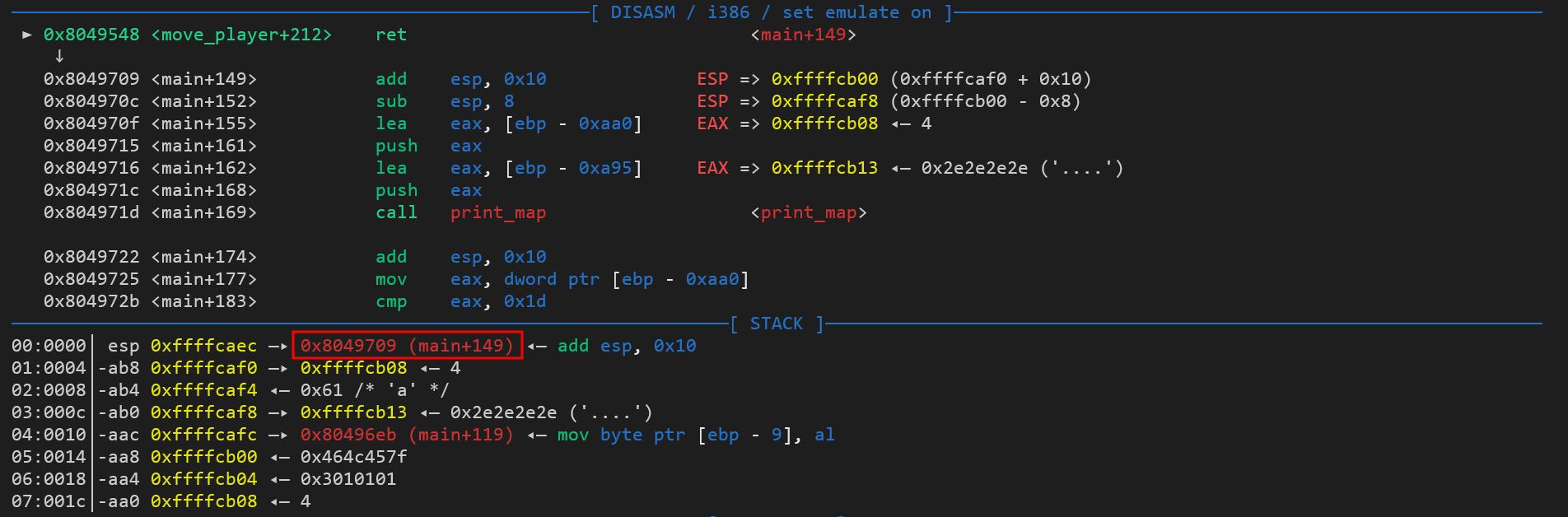1568x517 pixels.
Task: Click the cmp instruction at main+183
Action: (390, 301)
